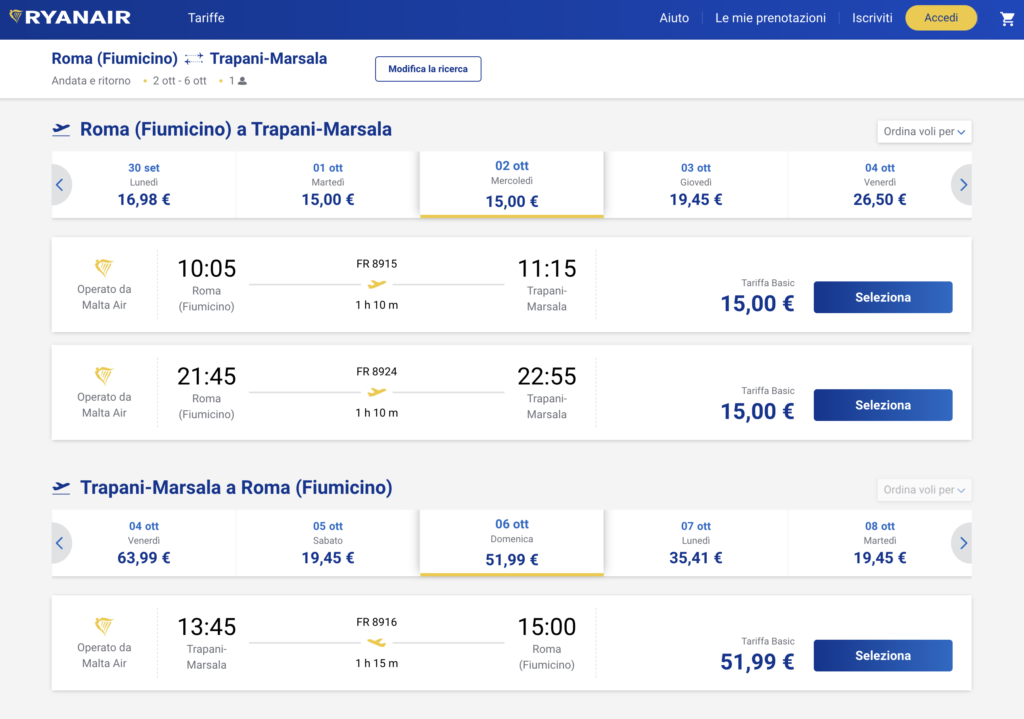1024x719 pixels.
Task: Click the passenger count icon
Action: click(x=242, y=81)
